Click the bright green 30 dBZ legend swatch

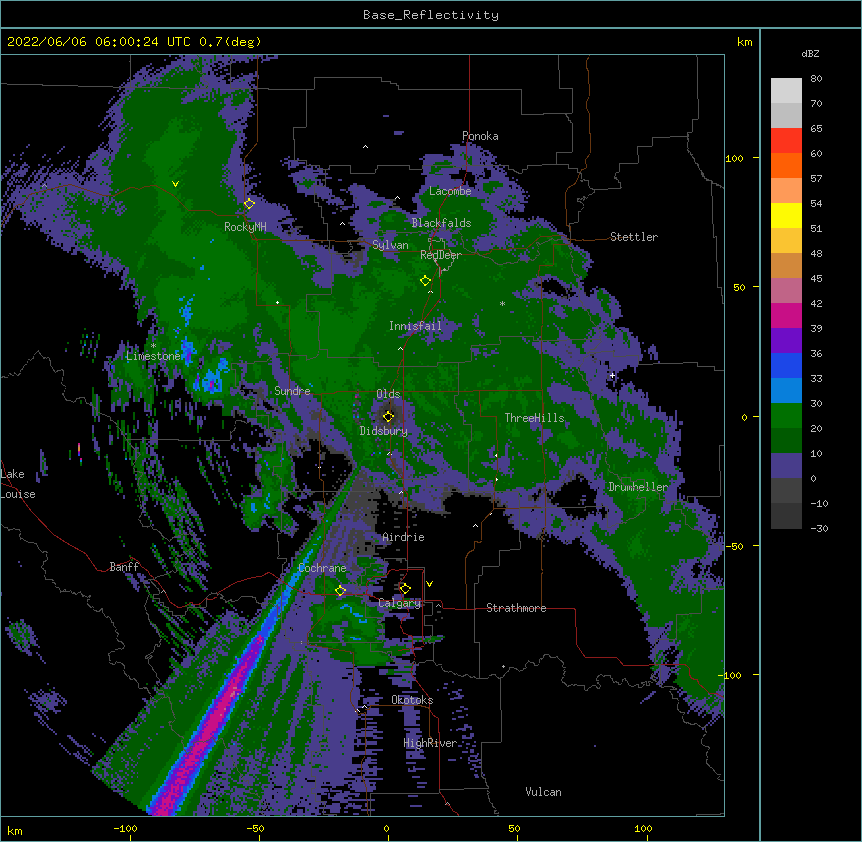point(786,416)
